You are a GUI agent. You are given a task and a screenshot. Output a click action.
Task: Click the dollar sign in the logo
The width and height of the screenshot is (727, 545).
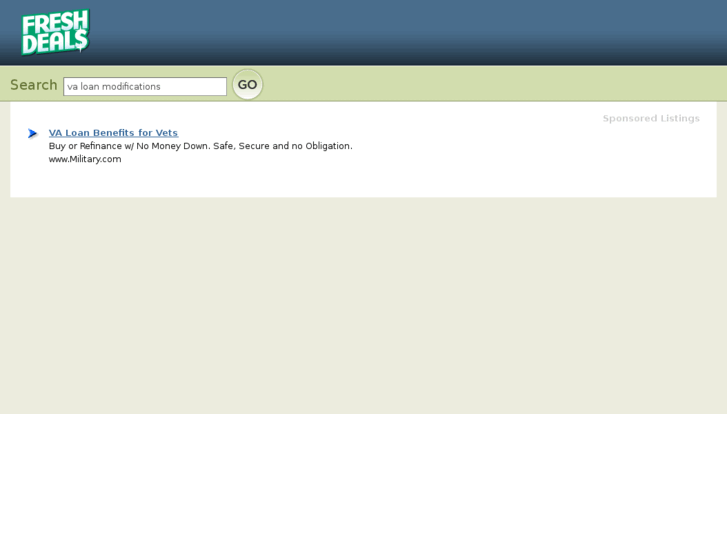click(x=83, y=40)
